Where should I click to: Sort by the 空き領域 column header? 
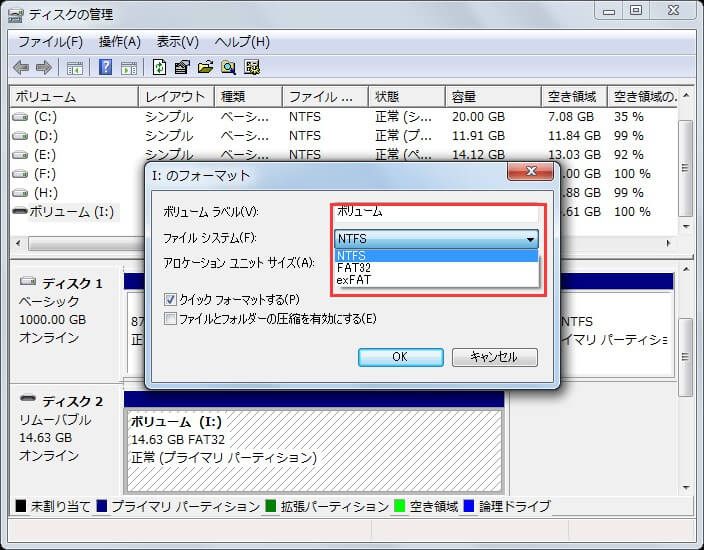click(x=574, y=97)
